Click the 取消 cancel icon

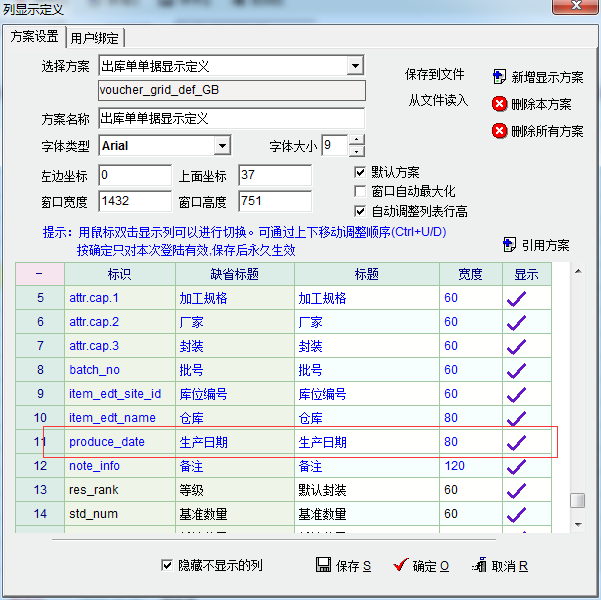[x=479, y=565]
